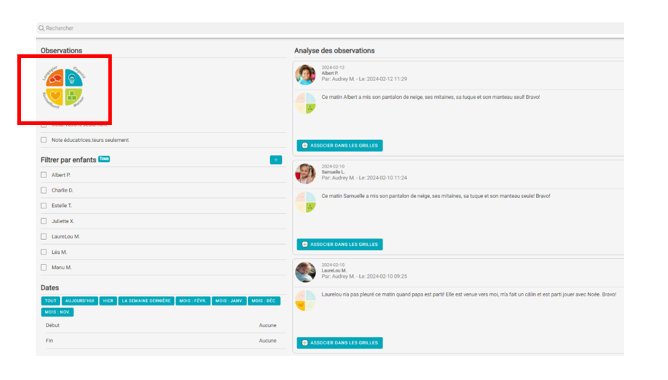Viewport: 668px width, 380px height.
Task: Open the domain wheel on Albert P.'s observation
Action: (x=306, y=104)
